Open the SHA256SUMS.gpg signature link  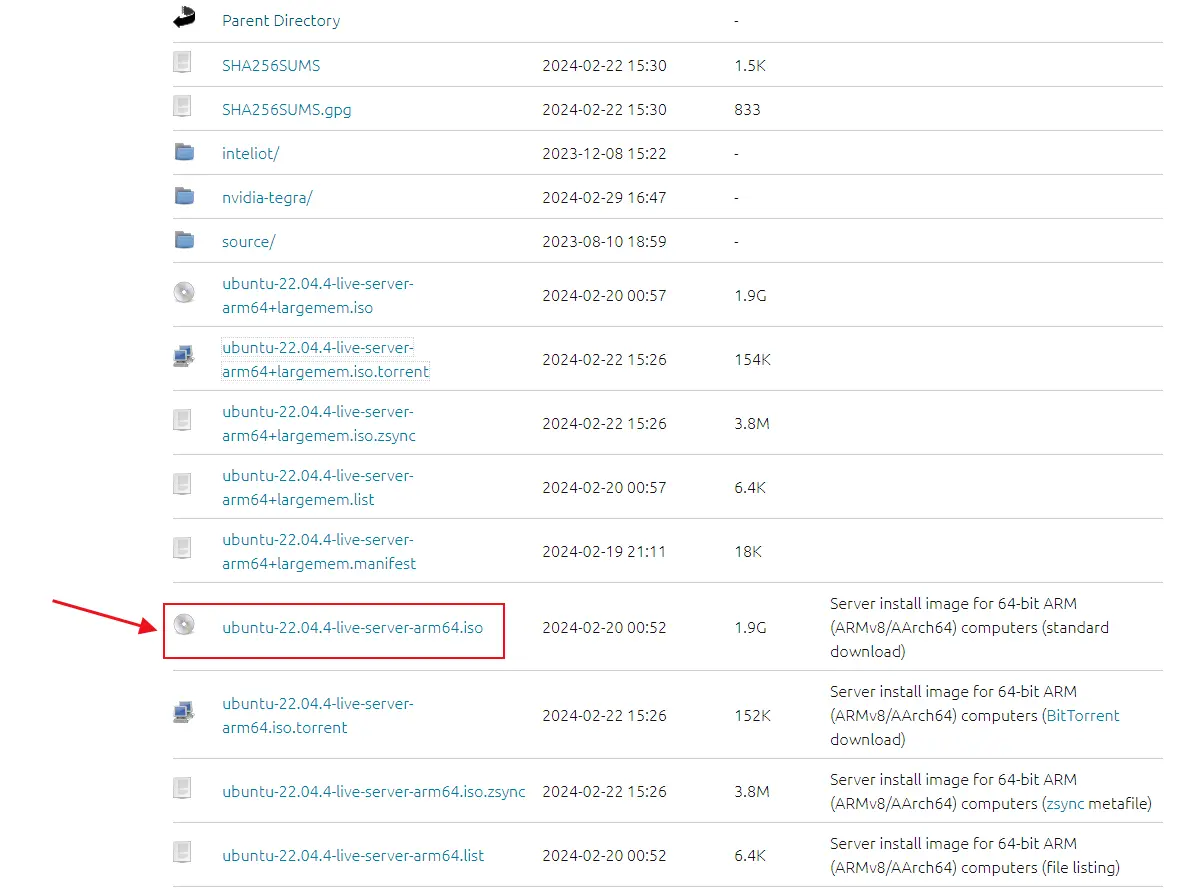click(287, 110)
